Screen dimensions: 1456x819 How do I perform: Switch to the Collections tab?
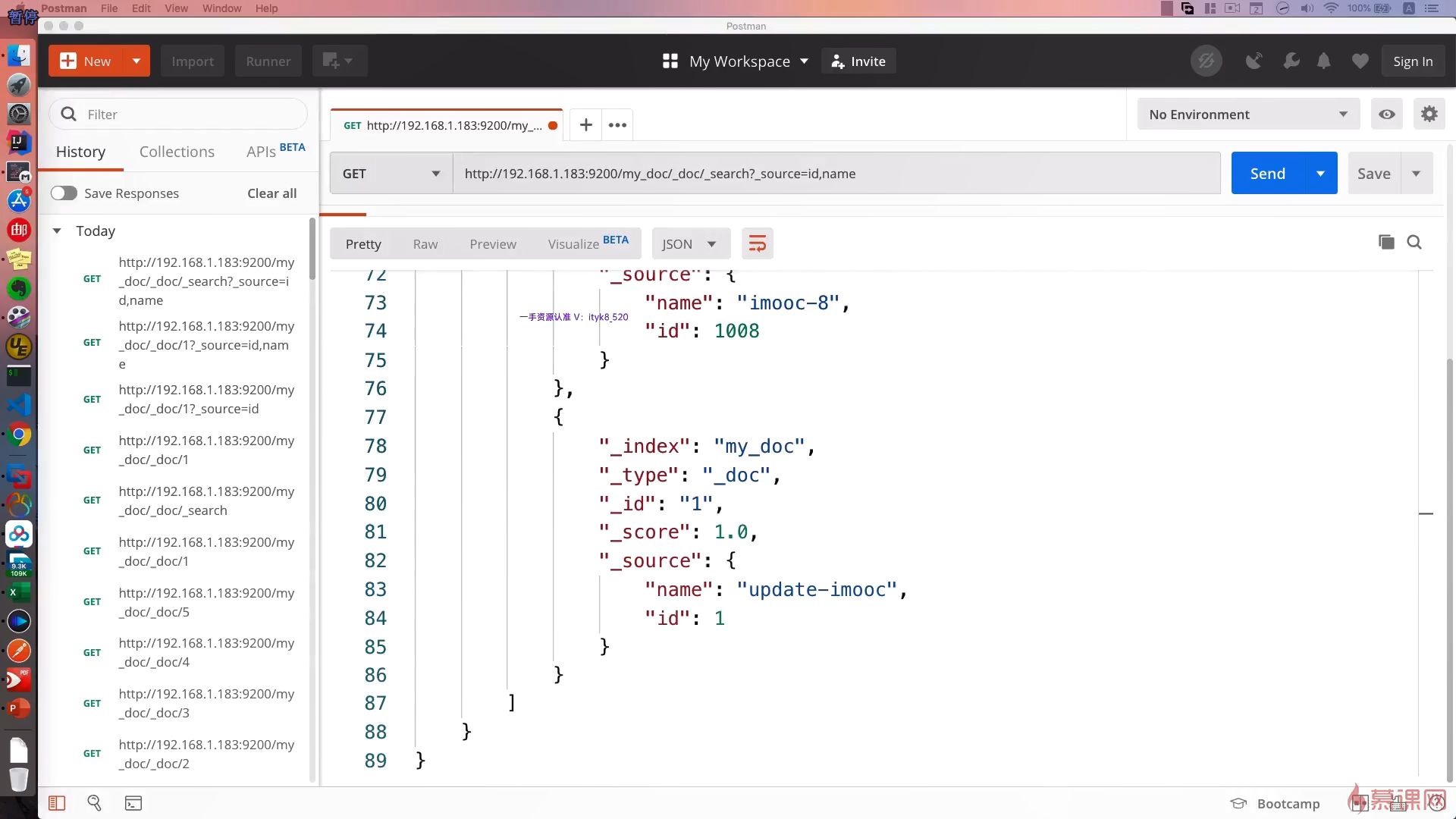point(177,152)
